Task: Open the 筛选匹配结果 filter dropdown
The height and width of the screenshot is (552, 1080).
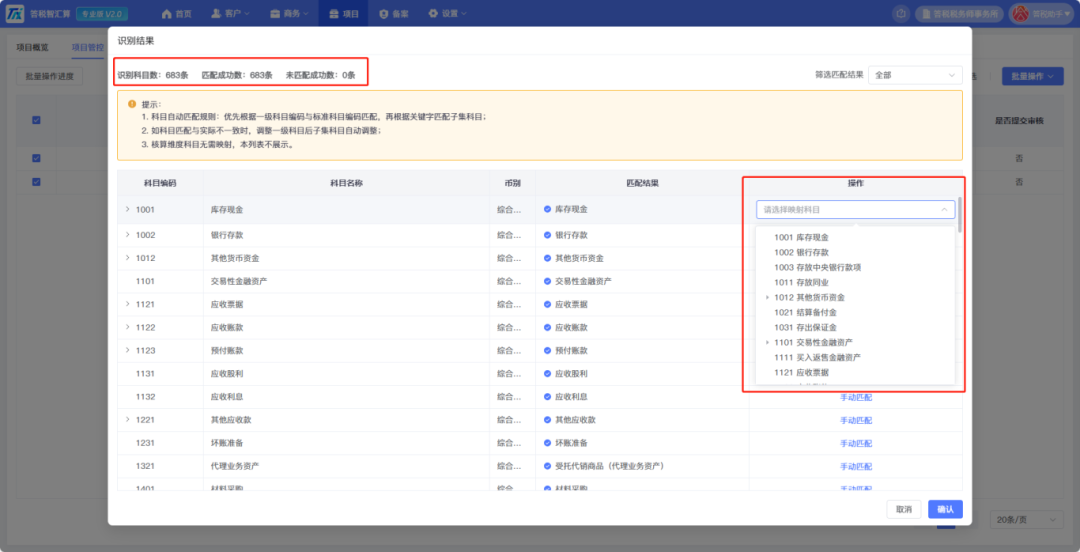Action: click(915, 75)
